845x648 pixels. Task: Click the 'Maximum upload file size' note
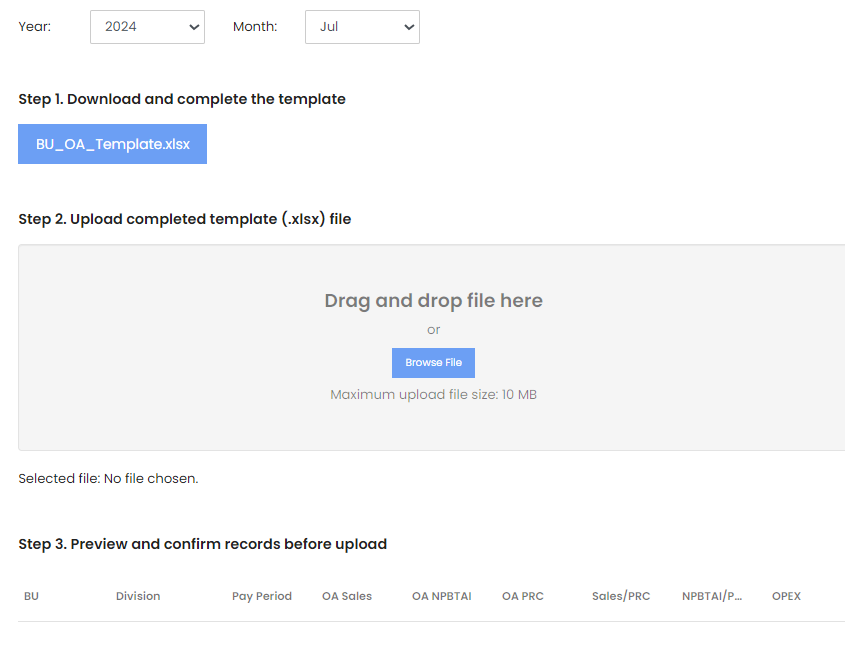433,395
